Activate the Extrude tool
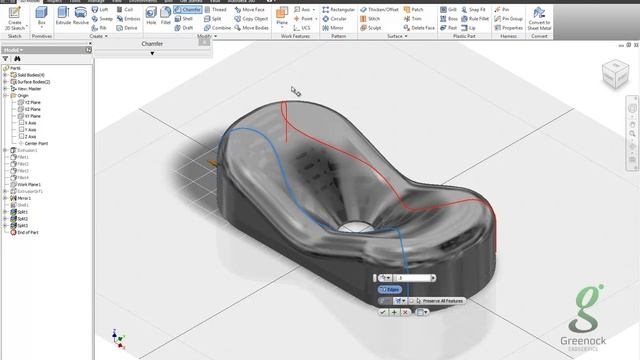The width and height of the screenshot is (640, 360). click(x=63, y=16)
